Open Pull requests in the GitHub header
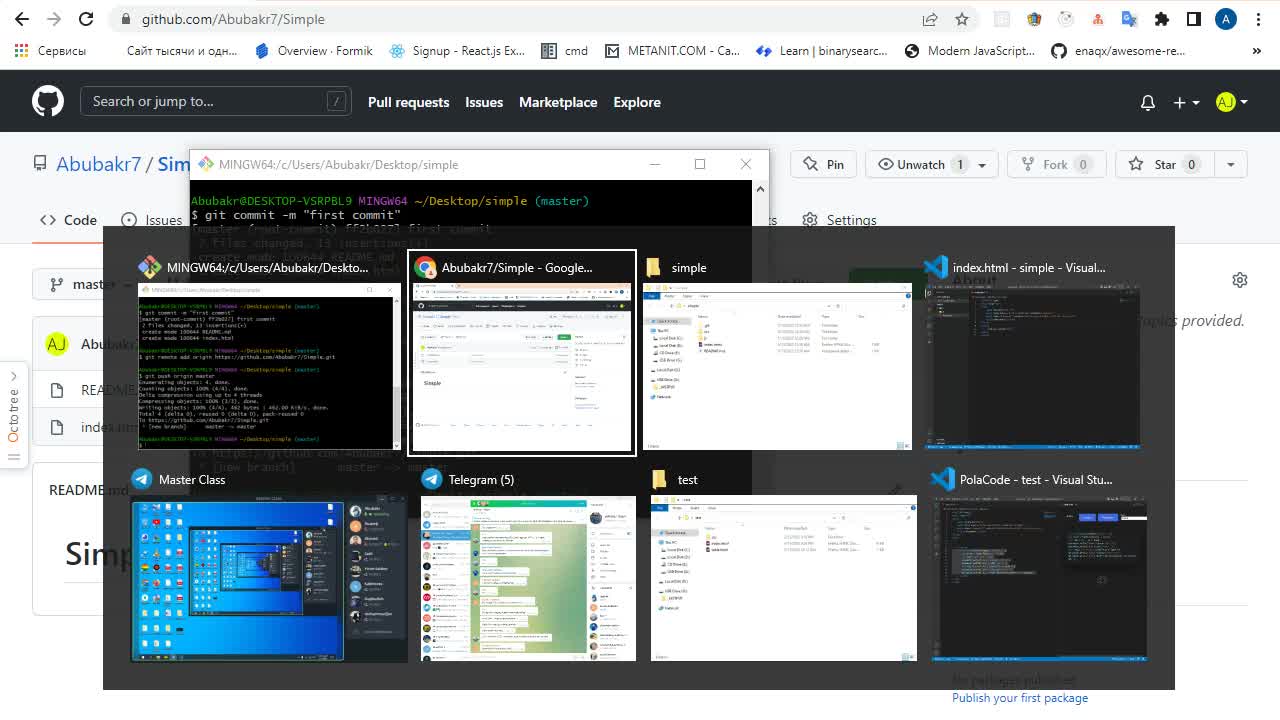 (x=408, y=102)
